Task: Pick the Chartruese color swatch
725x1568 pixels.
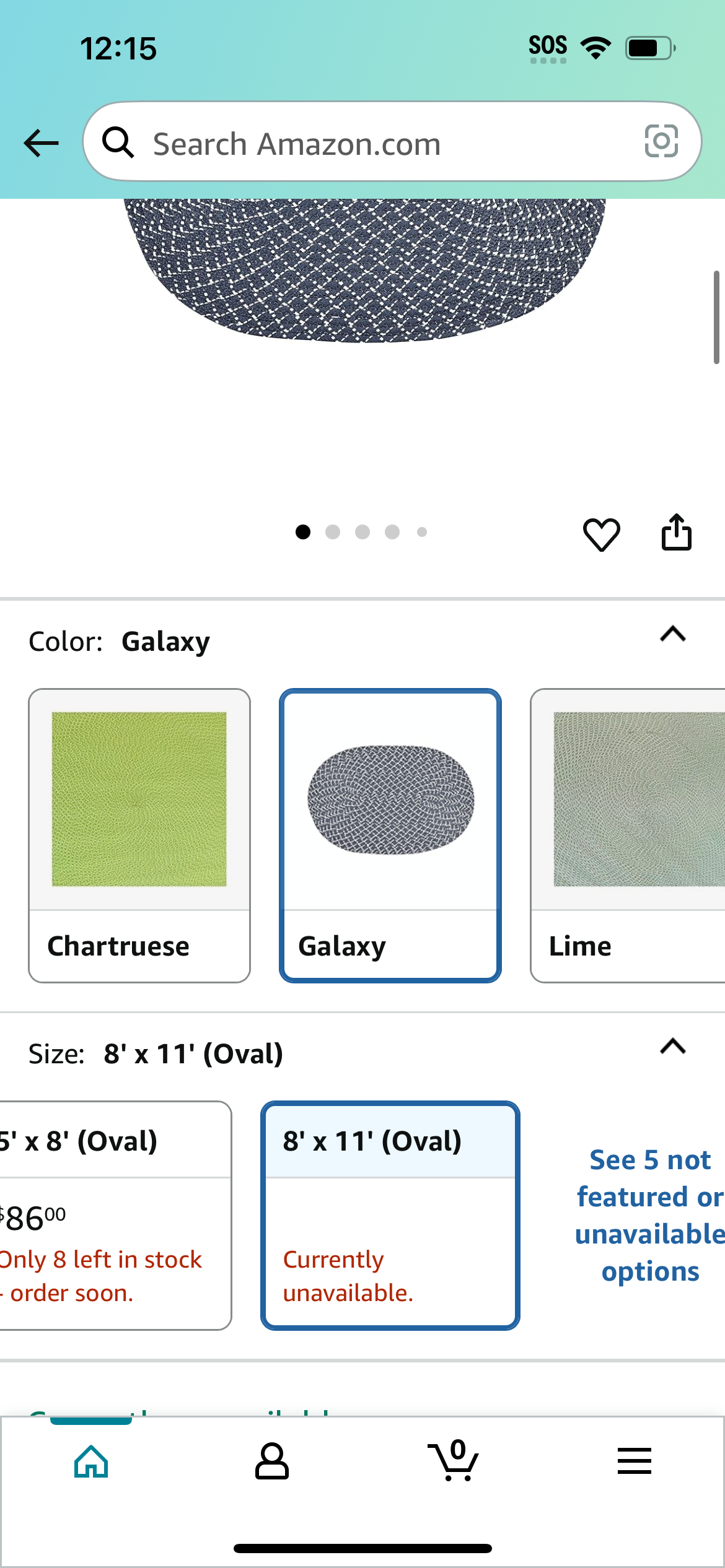Action: pos(139,835)
